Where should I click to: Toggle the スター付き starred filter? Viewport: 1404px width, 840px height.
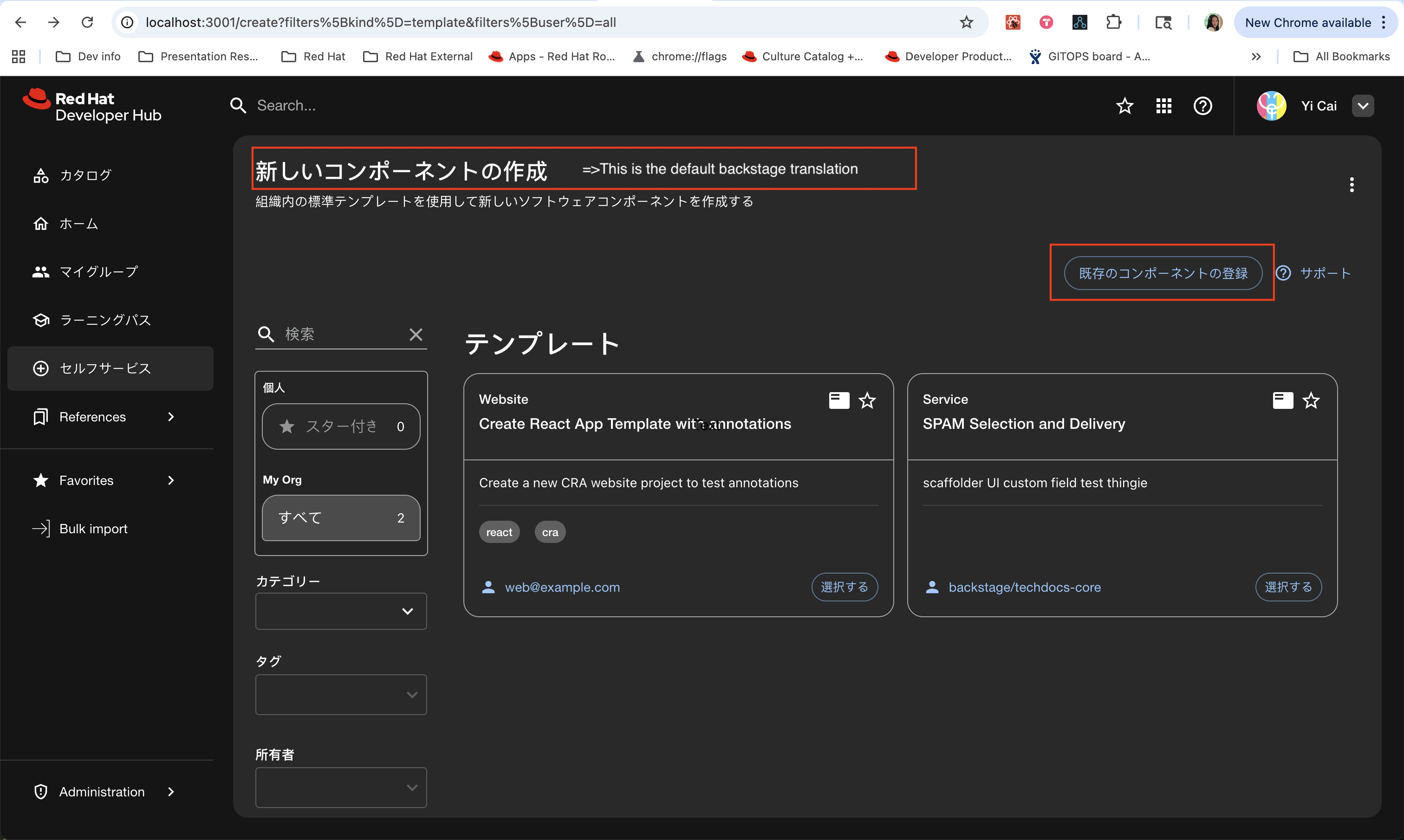341,426
